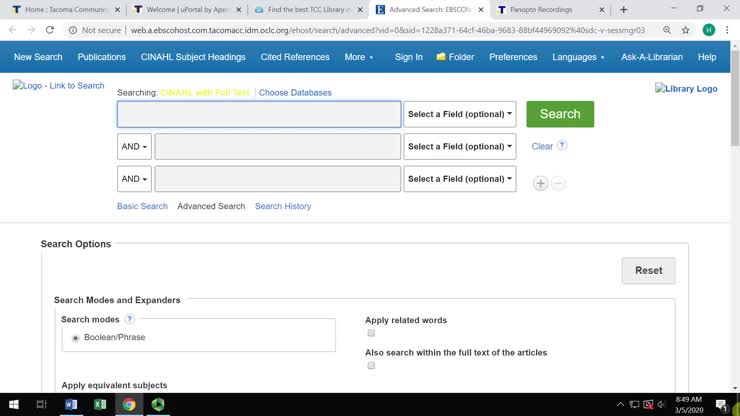Click New Search in the nav bar
Image resolution: width=740 pixels, height=416 pixels.
(x=38, y=57)
